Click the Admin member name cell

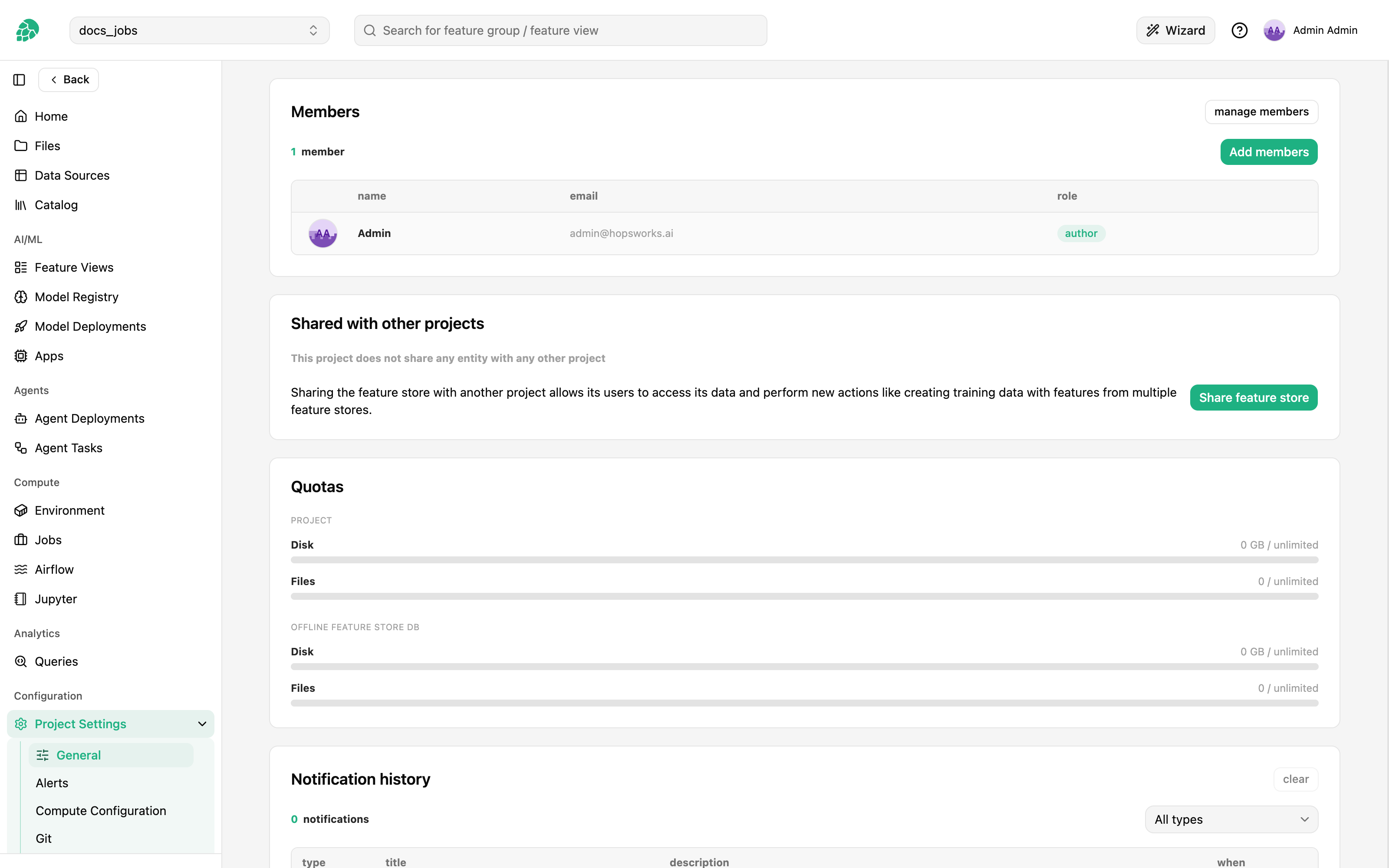374,233
